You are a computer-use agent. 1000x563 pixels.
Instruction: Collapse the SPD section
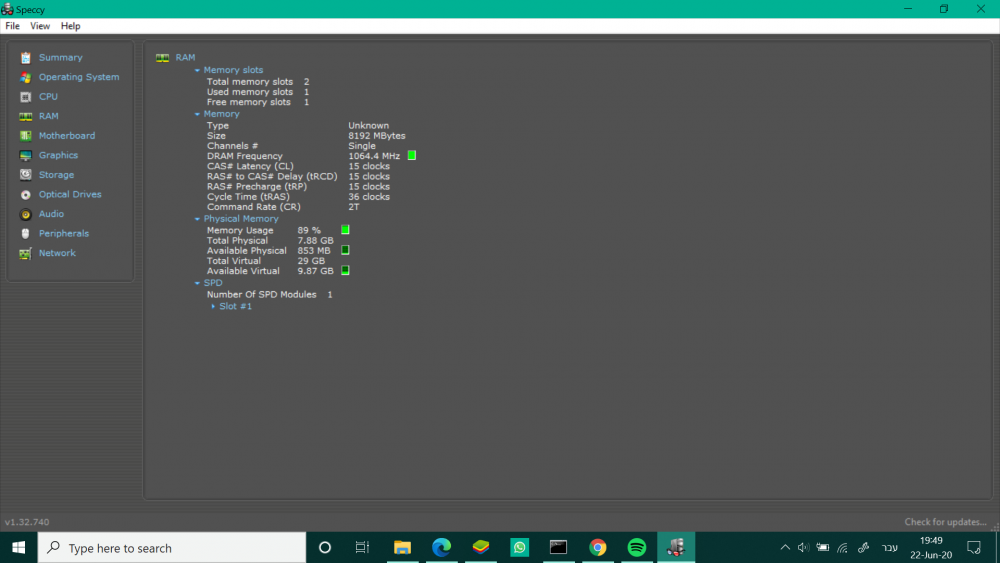click(x=197, y=283)
